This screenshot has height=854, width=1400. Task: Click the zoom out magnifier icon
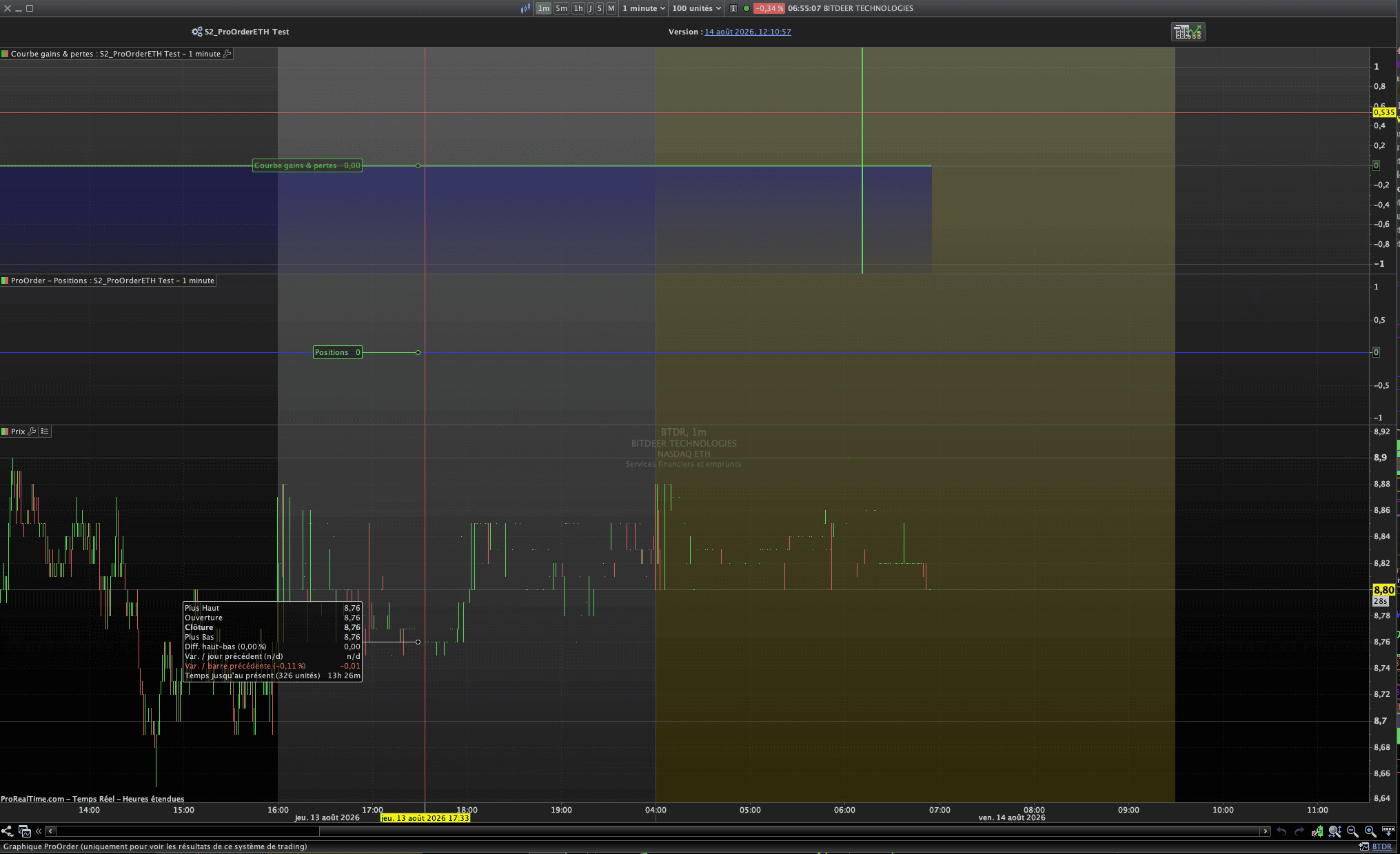pyautogui.click(x=1352, y=831)
